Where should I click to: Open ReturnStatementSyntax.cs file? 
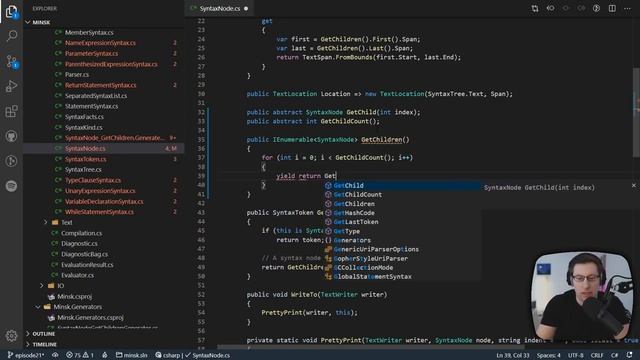tap(100, 85)
